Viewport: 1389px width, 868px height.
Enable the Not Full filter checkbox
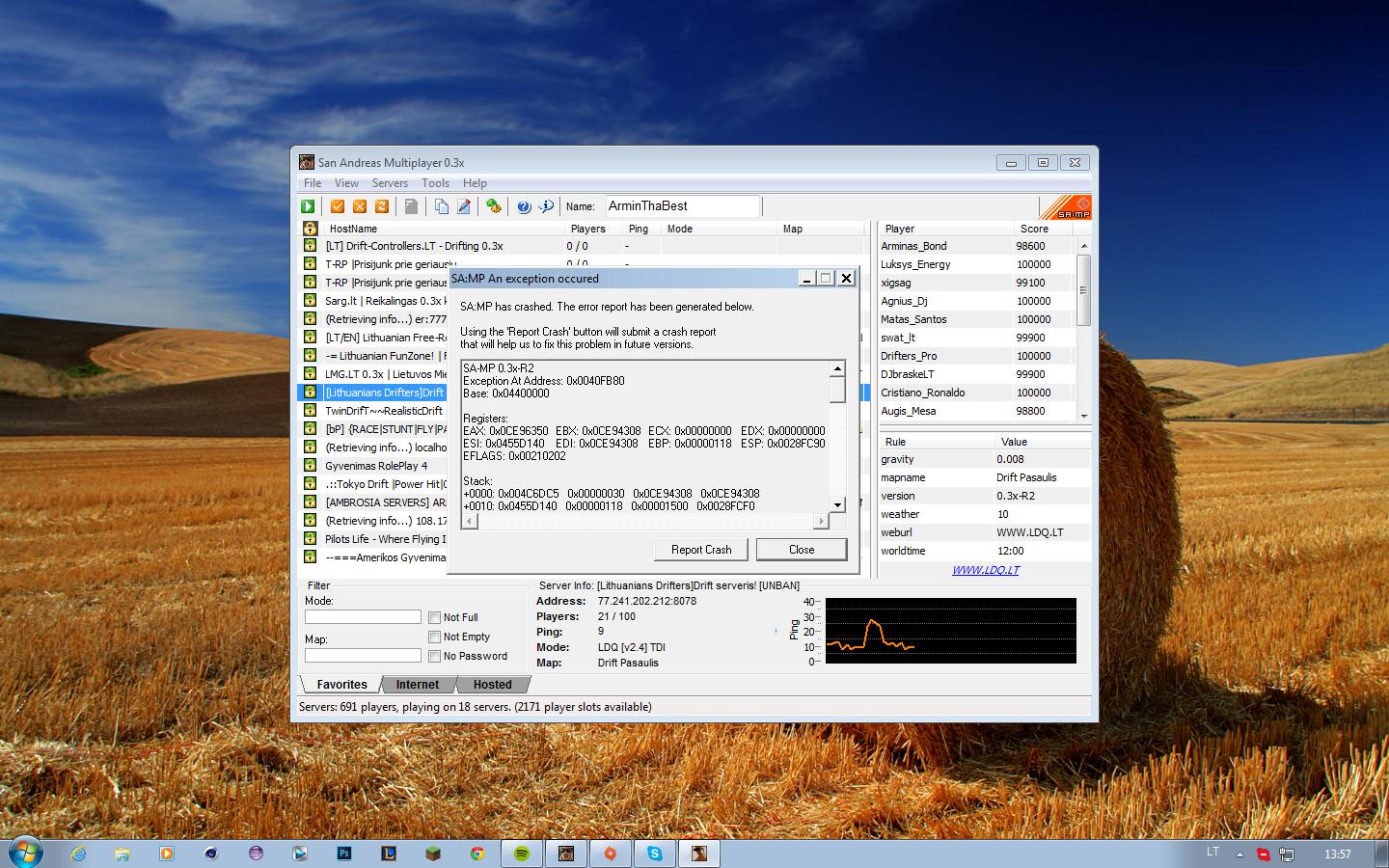tap(435, 618)
